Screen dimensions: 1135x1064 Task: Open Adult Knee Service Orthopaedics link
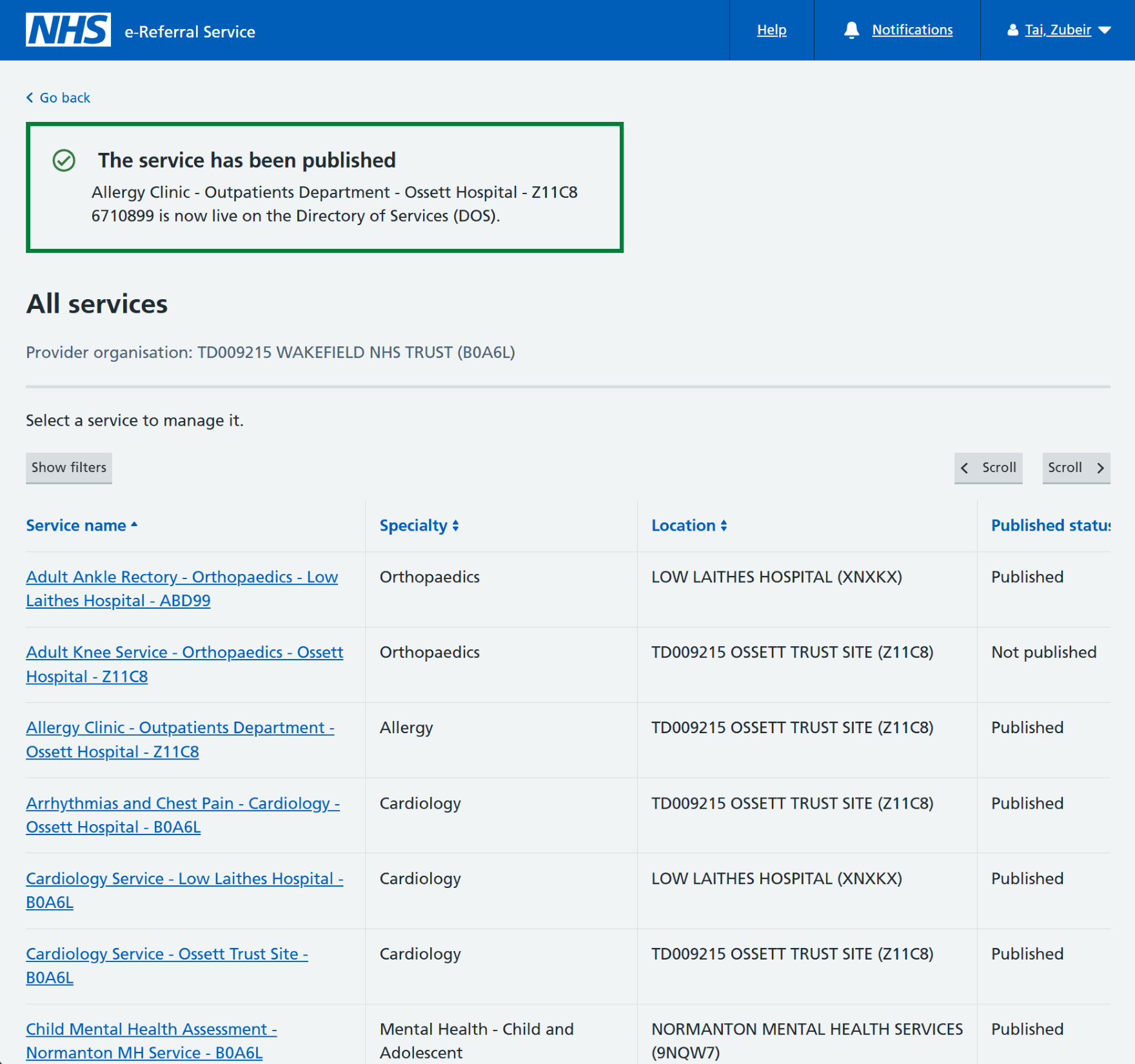[x=184, y=664]
